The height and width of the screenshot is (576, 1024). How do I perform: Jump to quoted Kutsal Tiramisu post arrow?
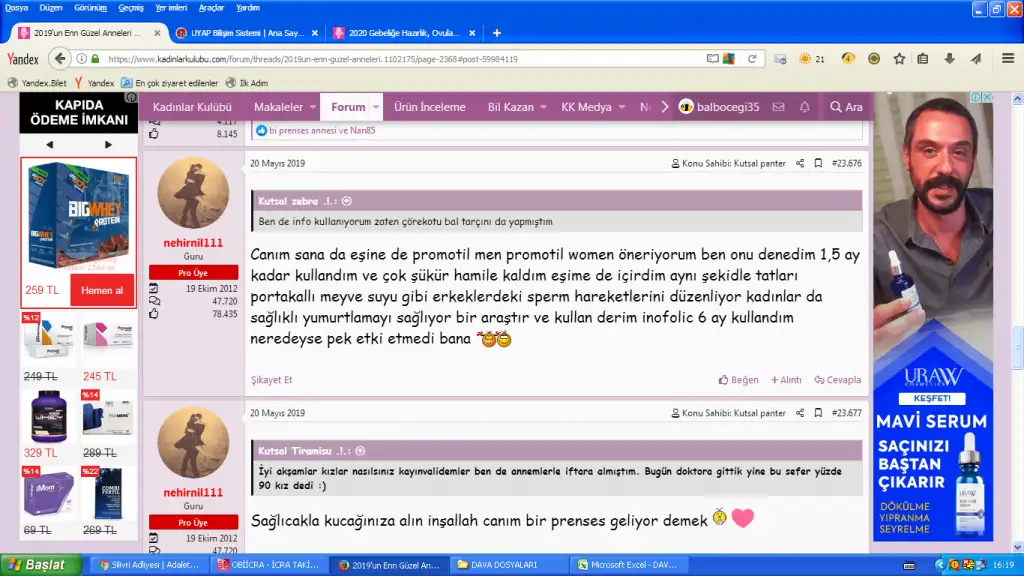coord(360,451)
